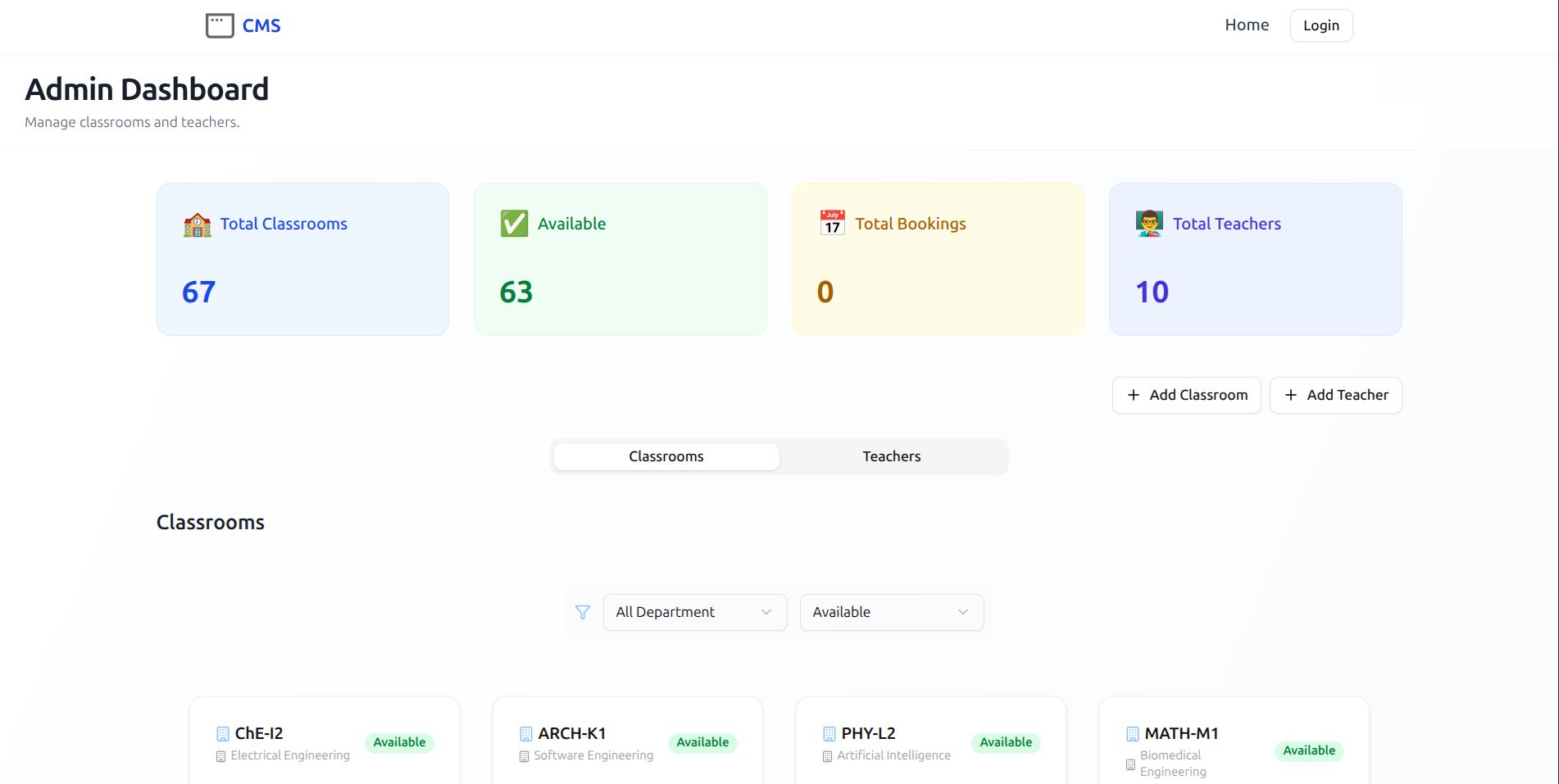Click the Available badge on MATH-M1 card
The height and width of the screenshot is (784, 1559).
tap(1310, 750)
